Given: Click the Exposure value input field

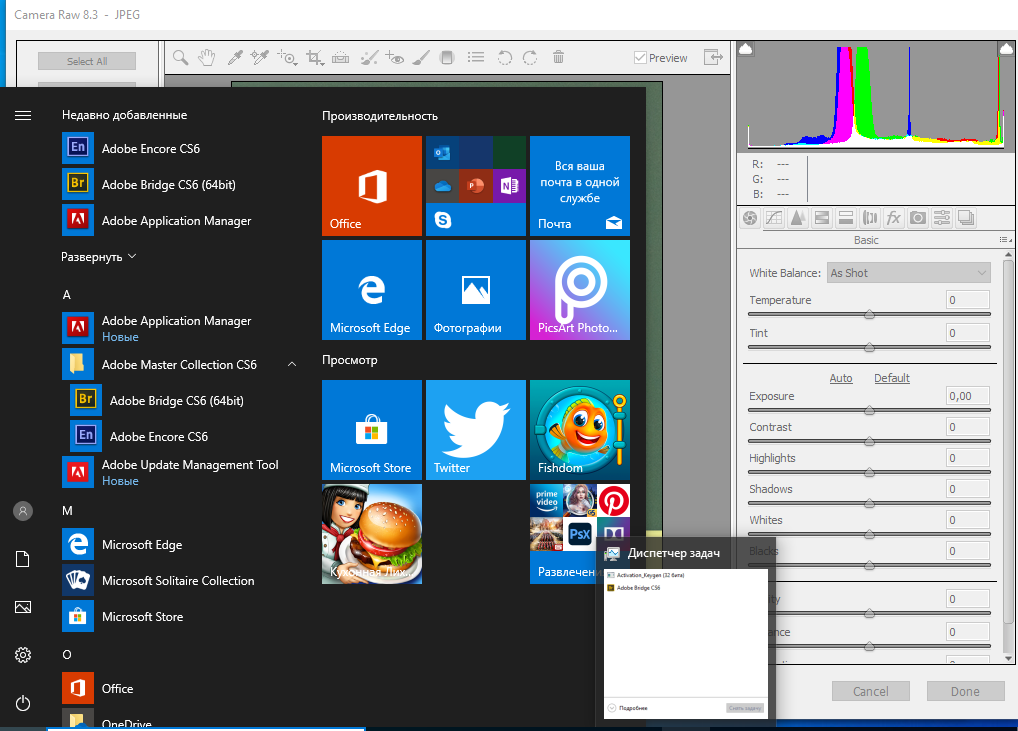Looking at the screenshot, I should coord(968,396).
